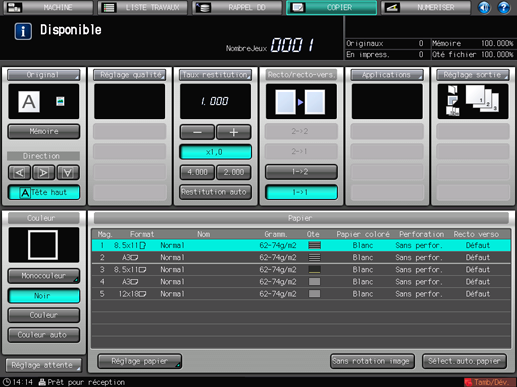Image resolution: width=517 pixels, height=387 pixels.
Task: Select 2.000 zoom preset
Action: point(234,172)
